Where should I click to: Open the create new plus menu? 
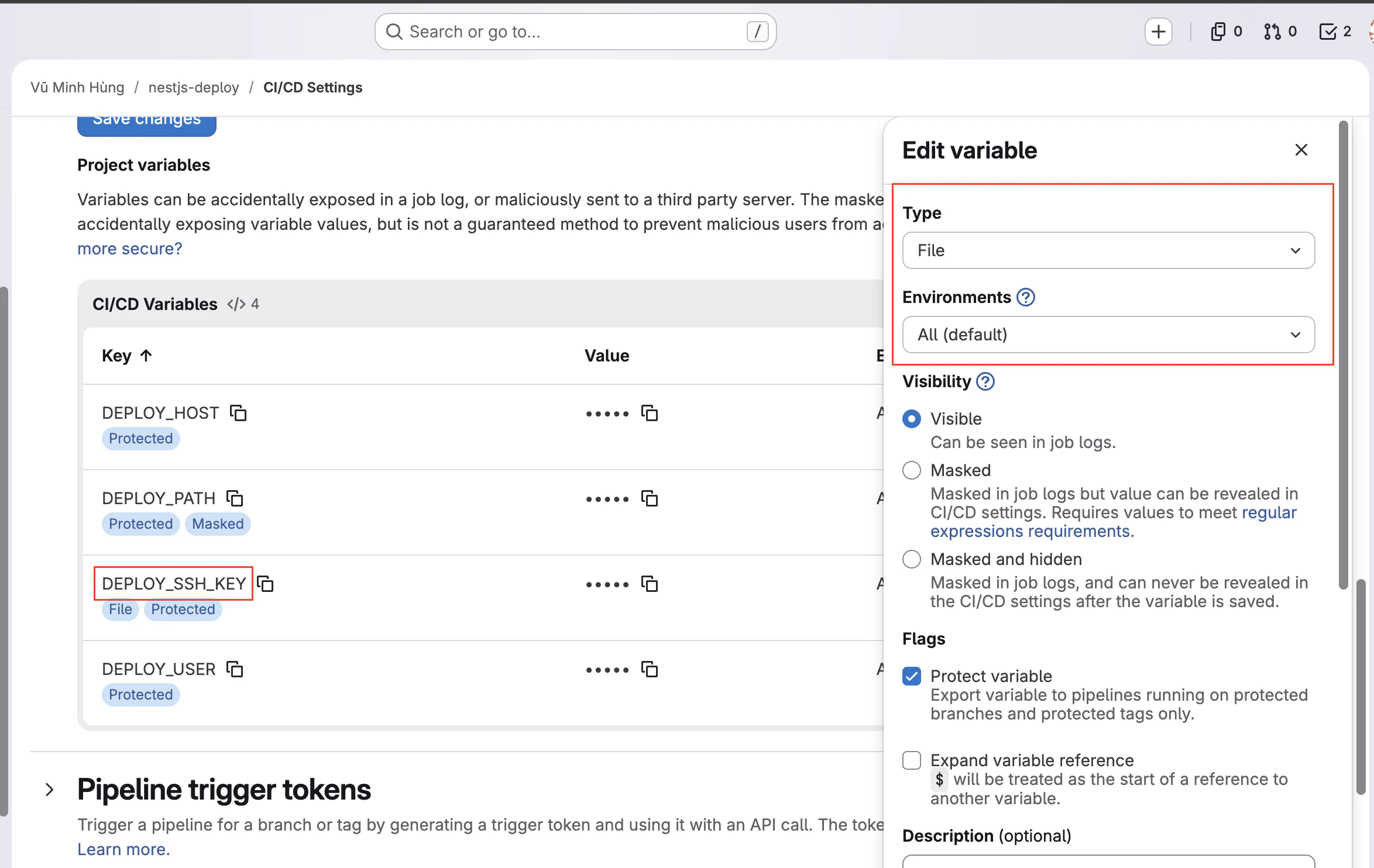(1159, 32)
